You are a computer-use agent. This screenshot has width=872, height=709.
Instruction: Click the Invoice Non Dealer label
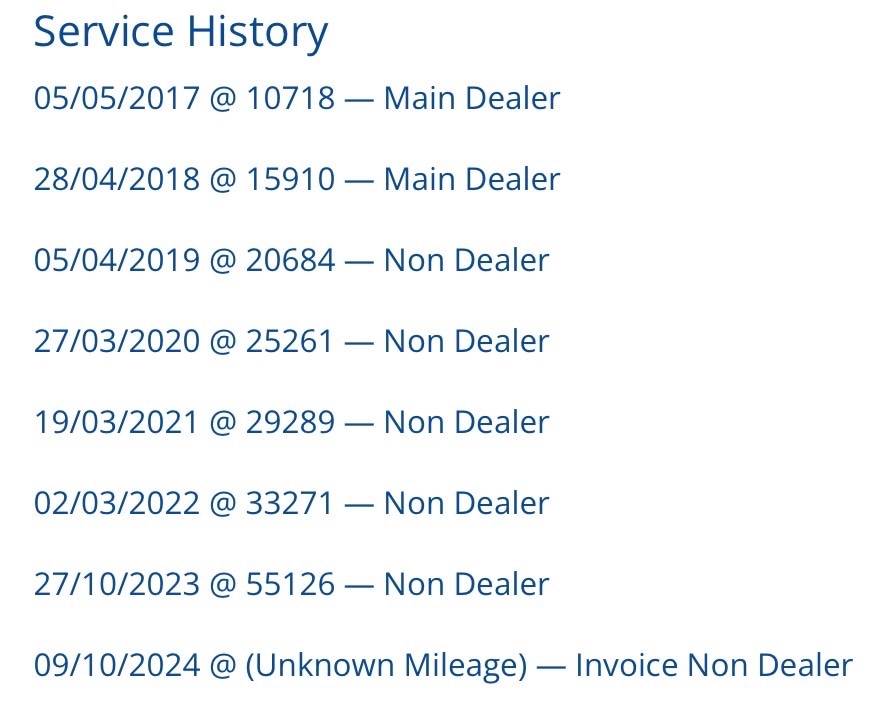pos(714,666)
